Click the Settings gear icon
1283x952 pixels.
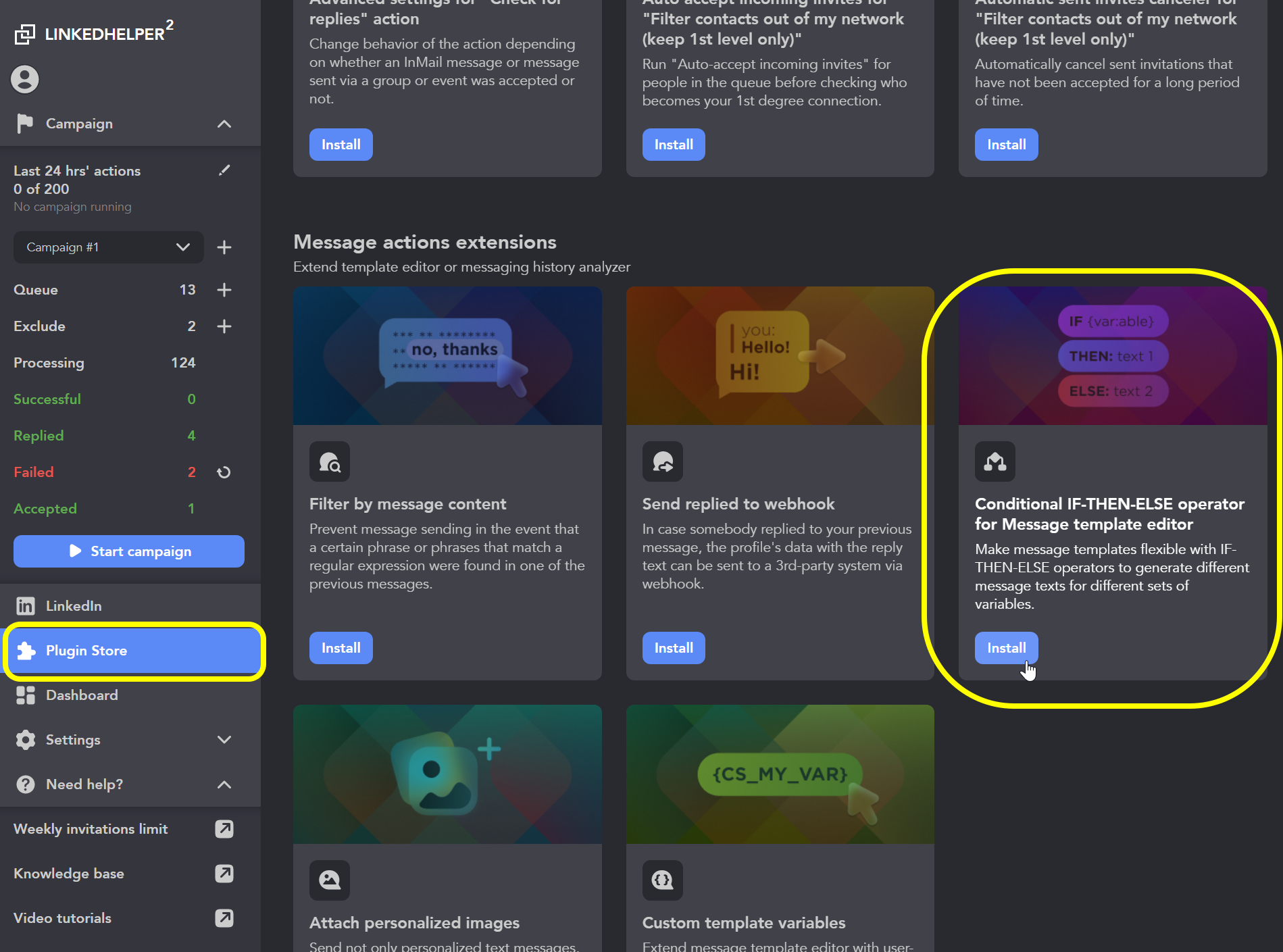tap(26, 740)
